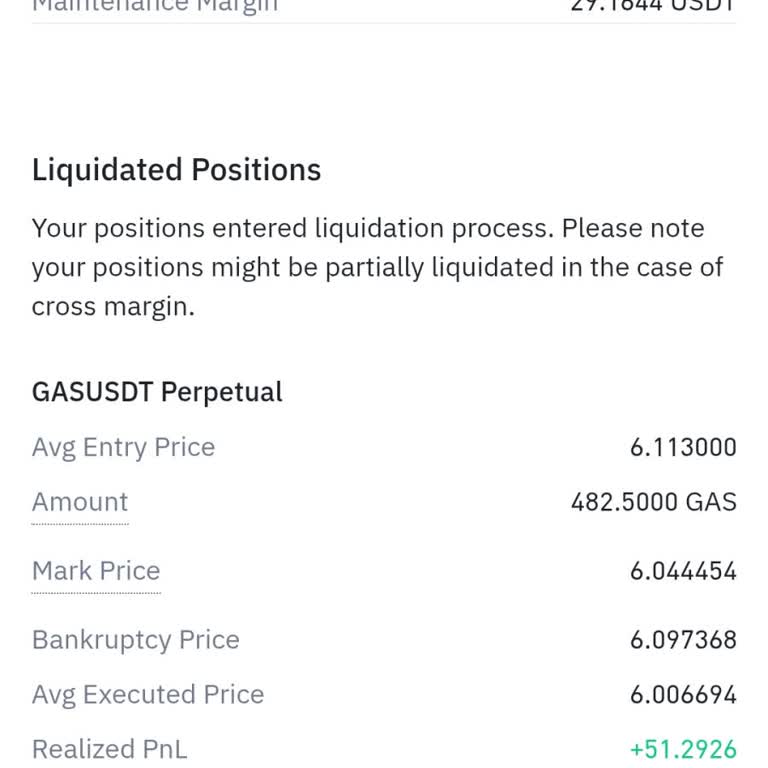
Task: Tap the partially visible Maintenance Margin label
Action: pos(155,6)
